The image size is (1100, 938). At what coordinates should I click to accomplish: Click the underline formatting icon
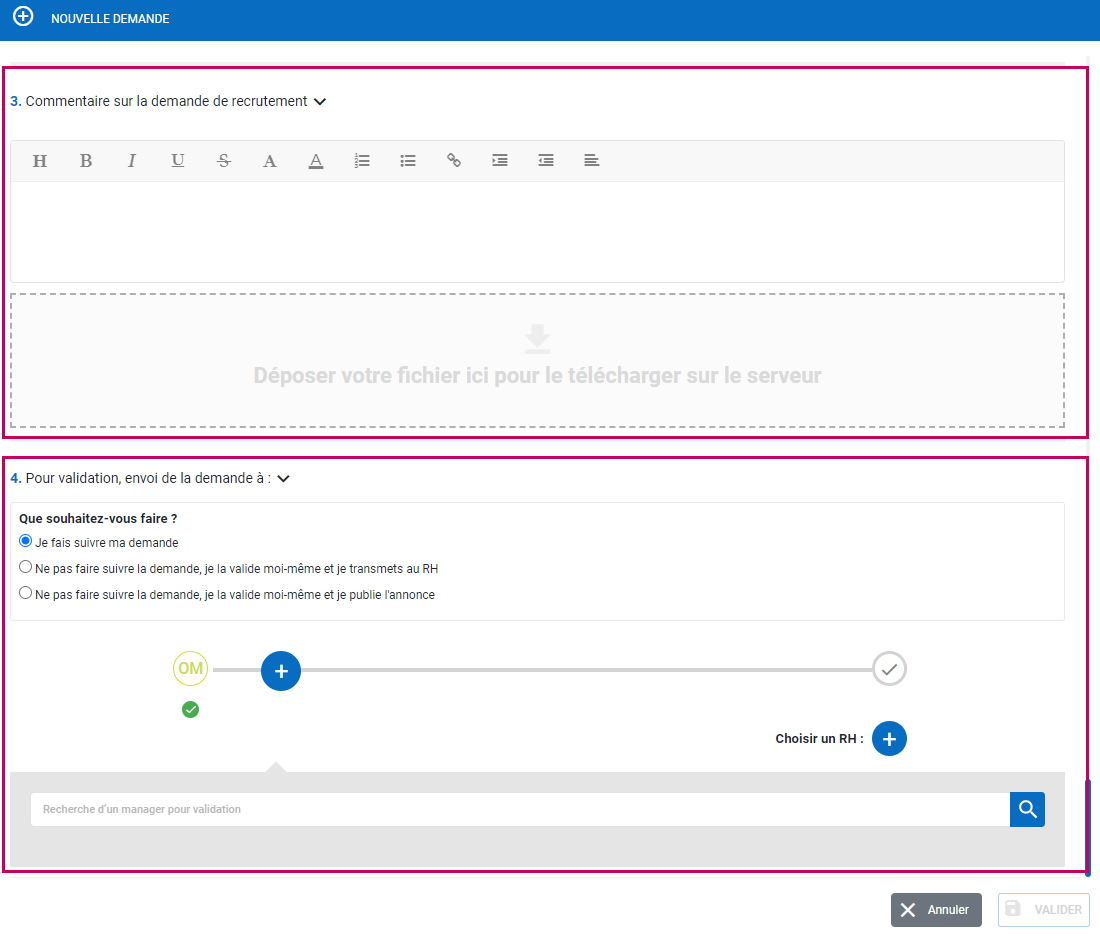tap(177, 161)
